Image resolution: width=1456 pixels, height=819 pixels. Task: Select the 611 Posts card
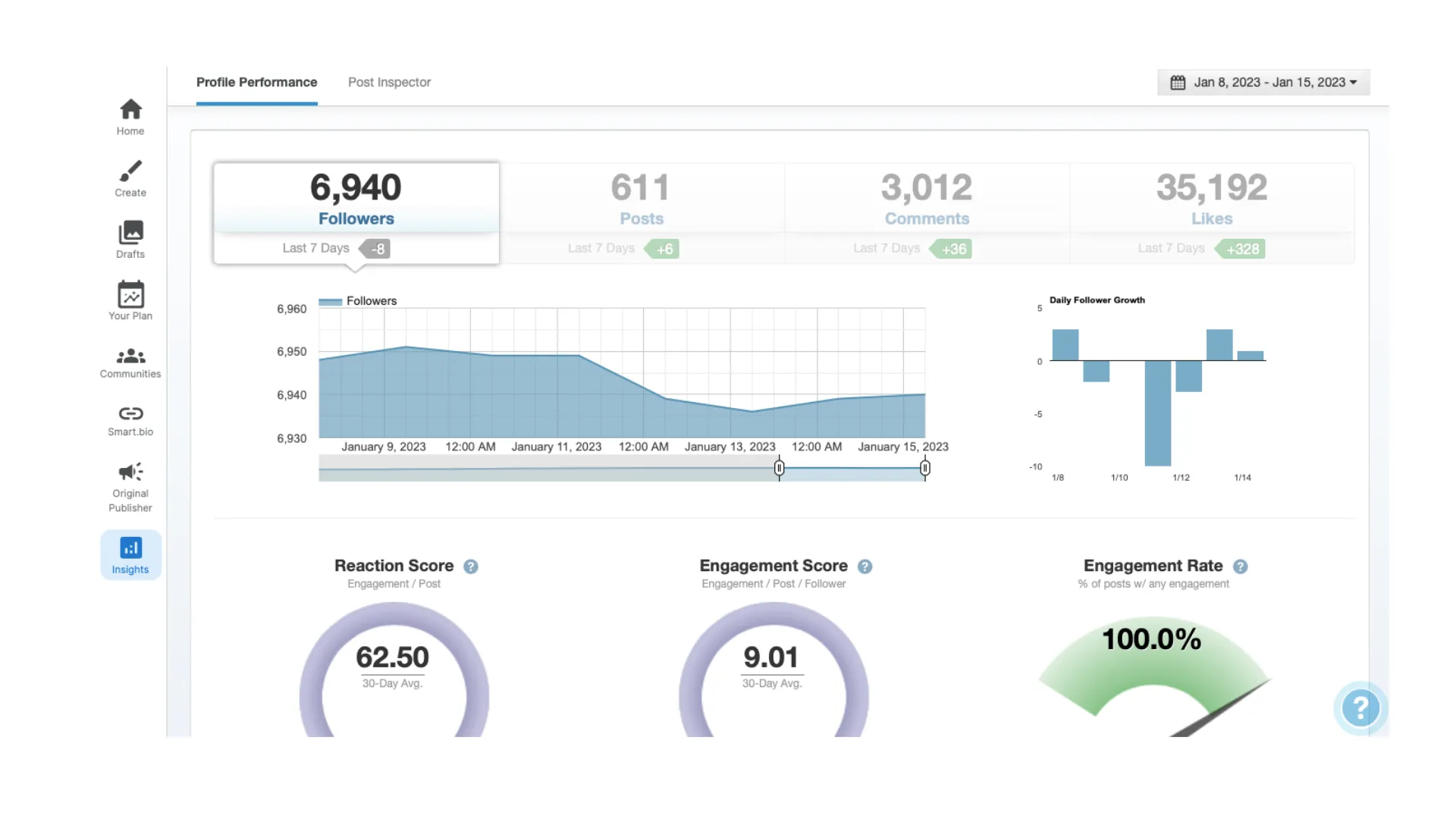click(x=642, y=213)
